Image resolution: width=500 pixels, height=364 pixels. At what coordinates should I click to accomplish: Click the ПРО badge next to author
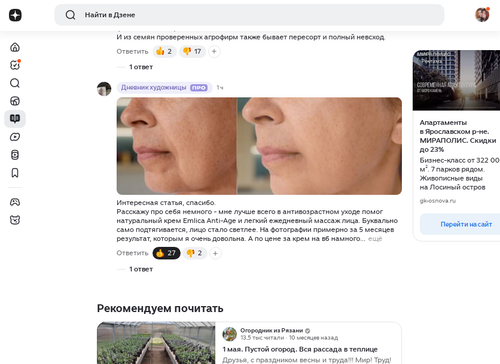199,88
